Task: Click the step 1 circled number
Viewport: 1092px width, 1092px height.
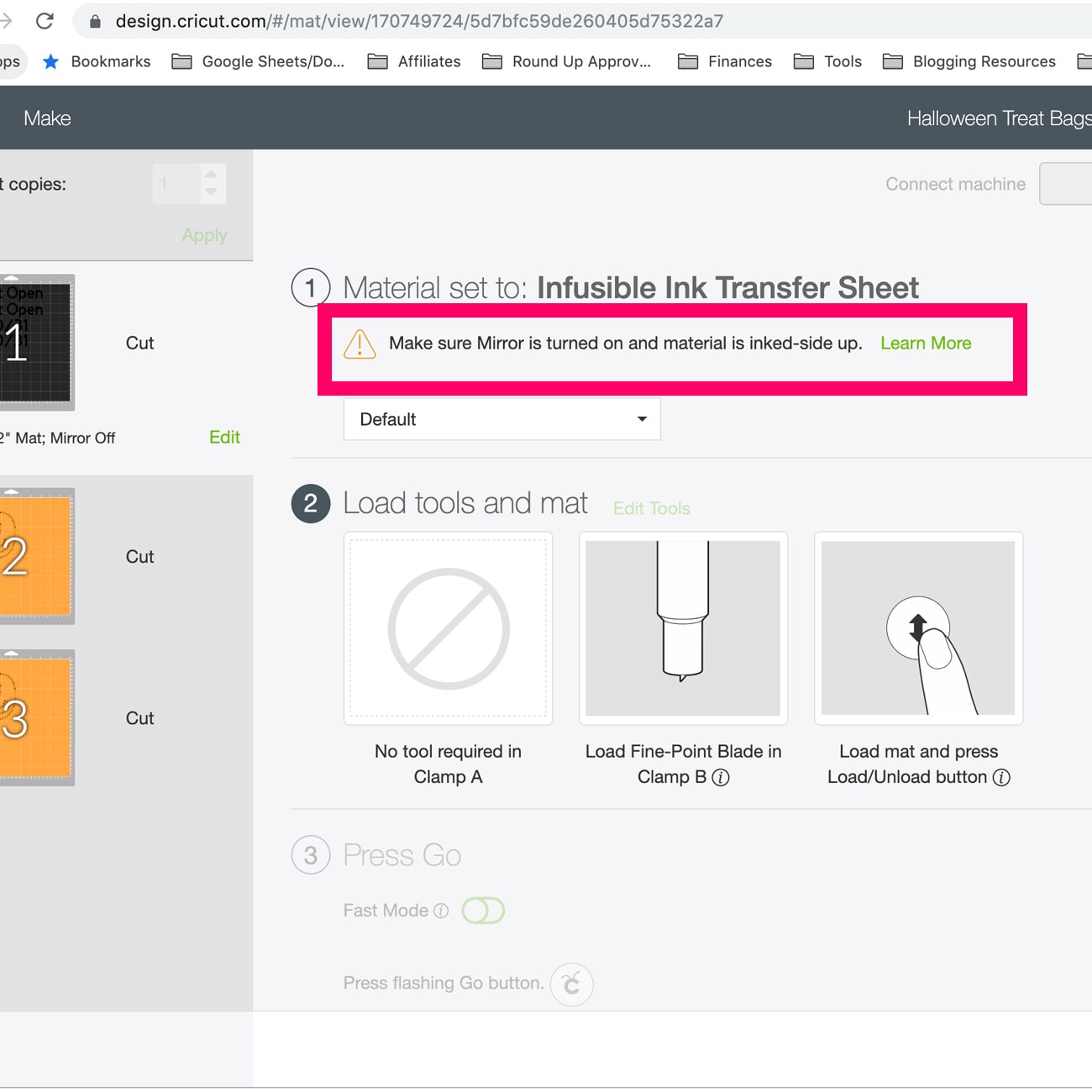Action: point(311,287)
